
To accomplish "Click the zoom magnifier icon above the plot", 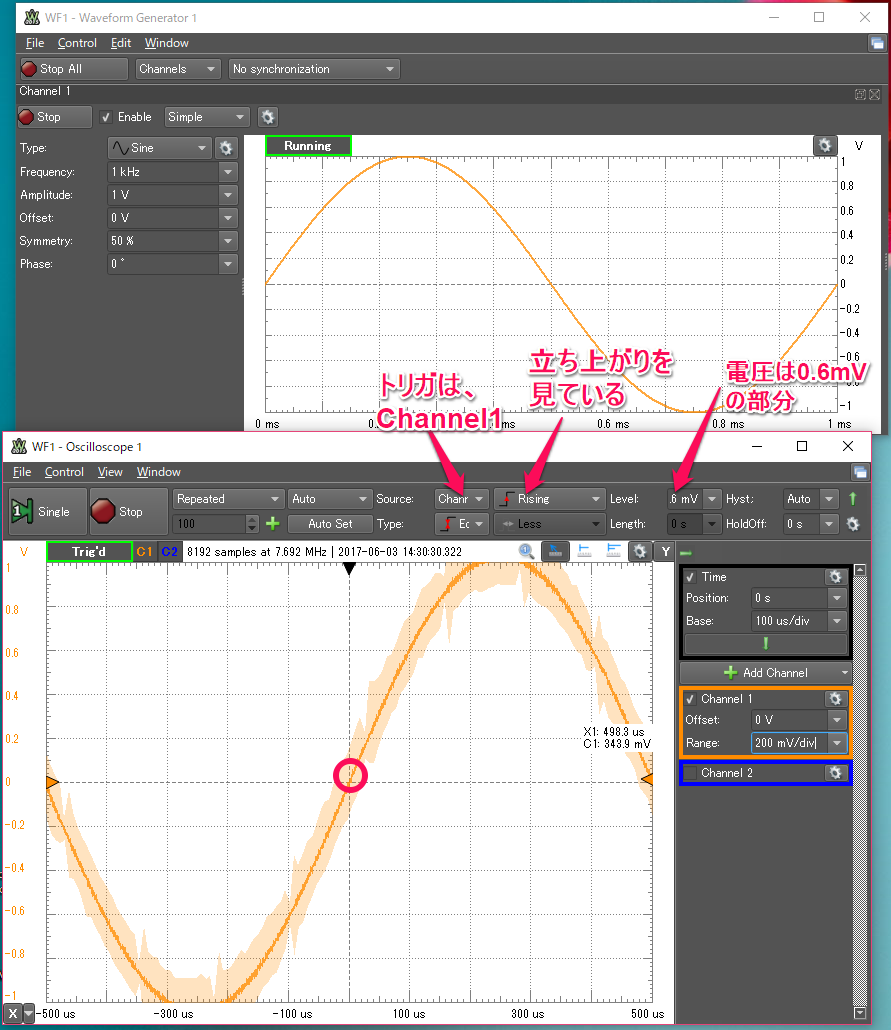I will (526, 551).
